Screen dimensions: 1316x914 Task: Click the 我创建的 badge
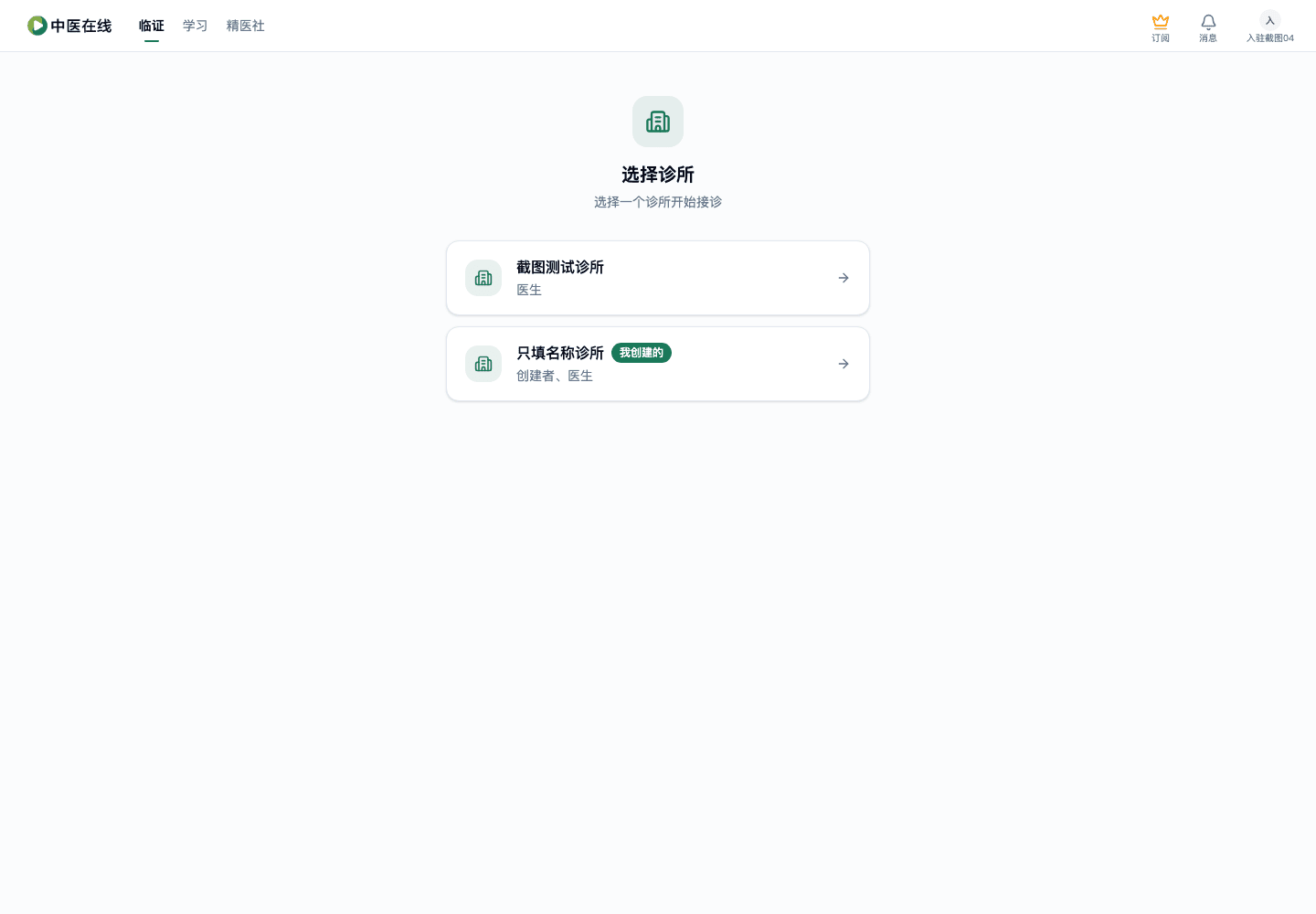pyautogui.click(x=642, y=353)
